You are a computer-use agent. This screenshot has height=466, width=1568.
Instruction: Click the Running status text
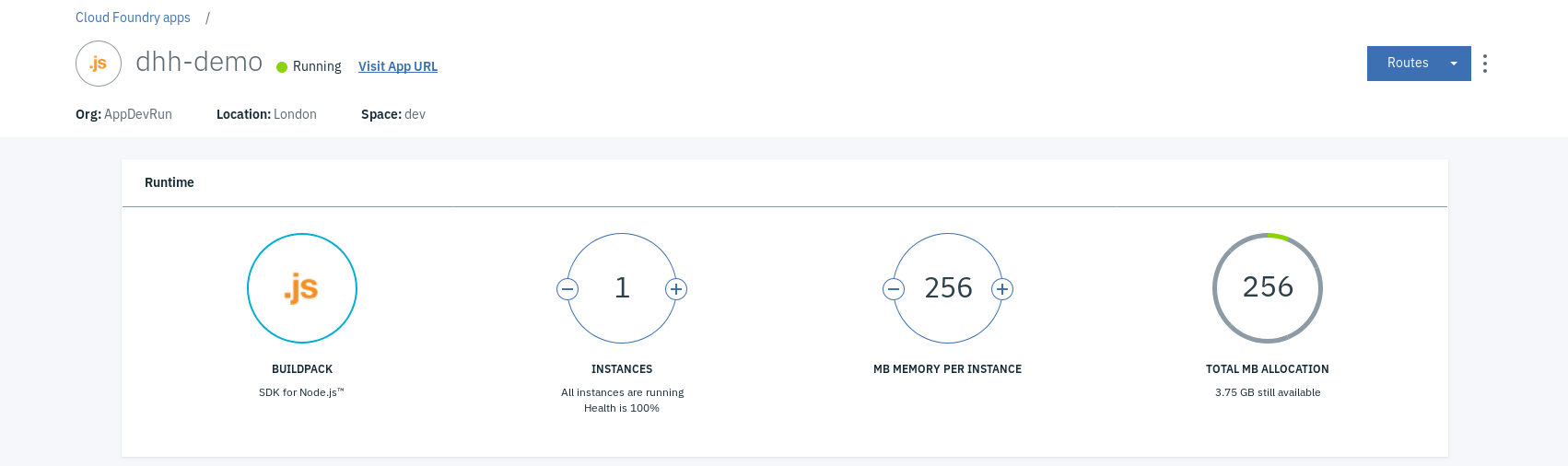(x=317, y=66)
